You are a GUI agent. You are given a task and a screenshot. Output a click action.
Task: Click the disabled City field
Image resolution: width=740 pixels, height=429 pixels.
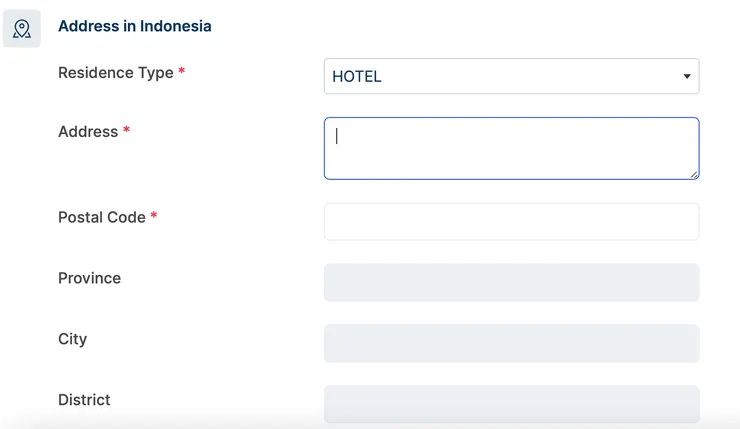pos(511,344)
